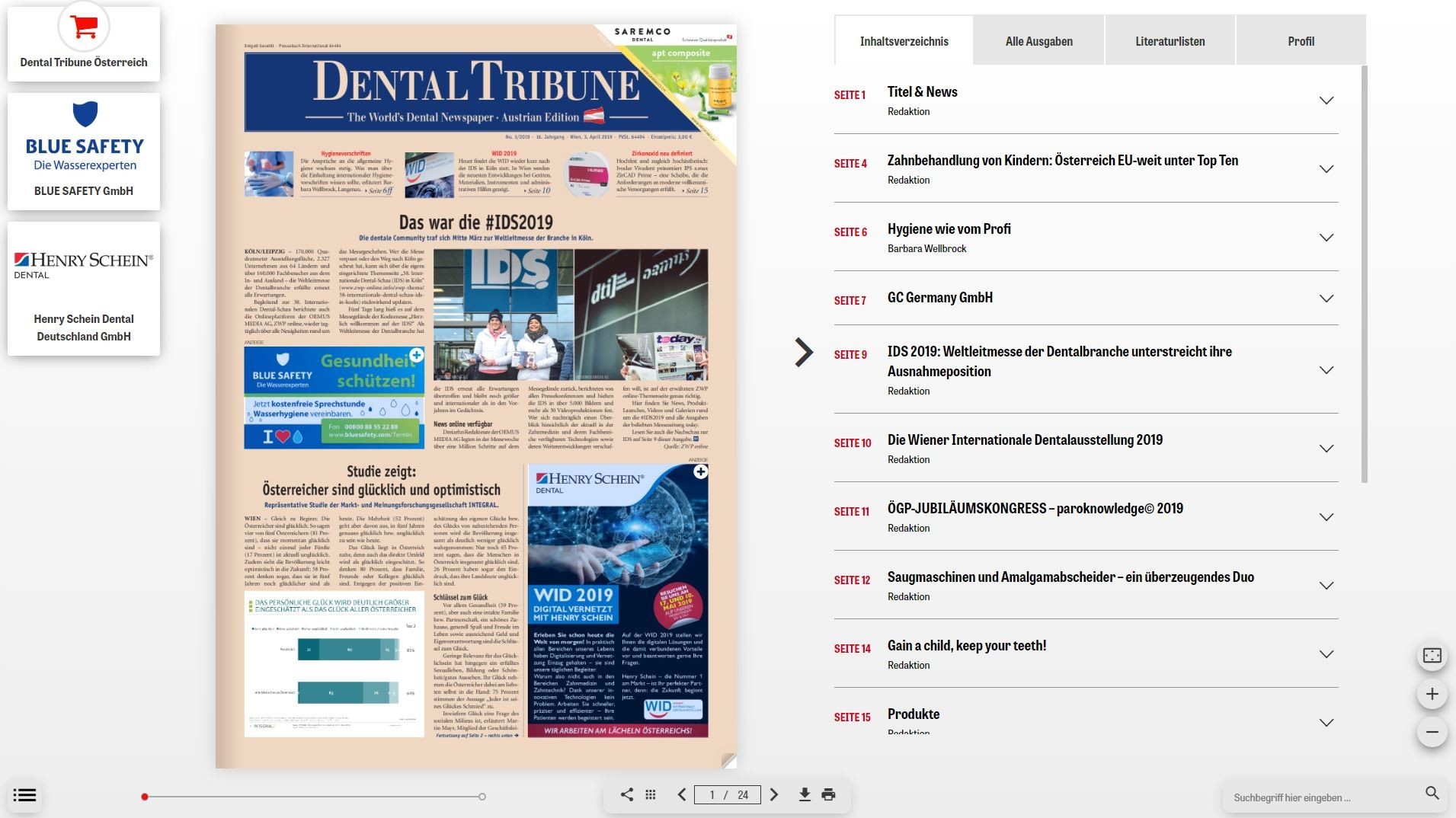Image resolution: width=1456 pixels, height=818 pixels.
Task: Expand the Produkte entry chevron
Action: pos(1326,723)
